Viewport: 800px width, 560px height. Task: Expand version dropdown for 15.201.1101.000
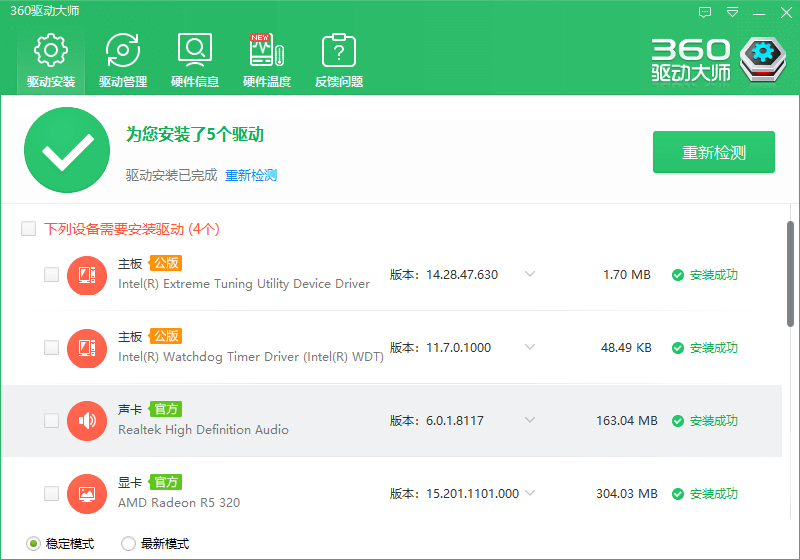530,493
